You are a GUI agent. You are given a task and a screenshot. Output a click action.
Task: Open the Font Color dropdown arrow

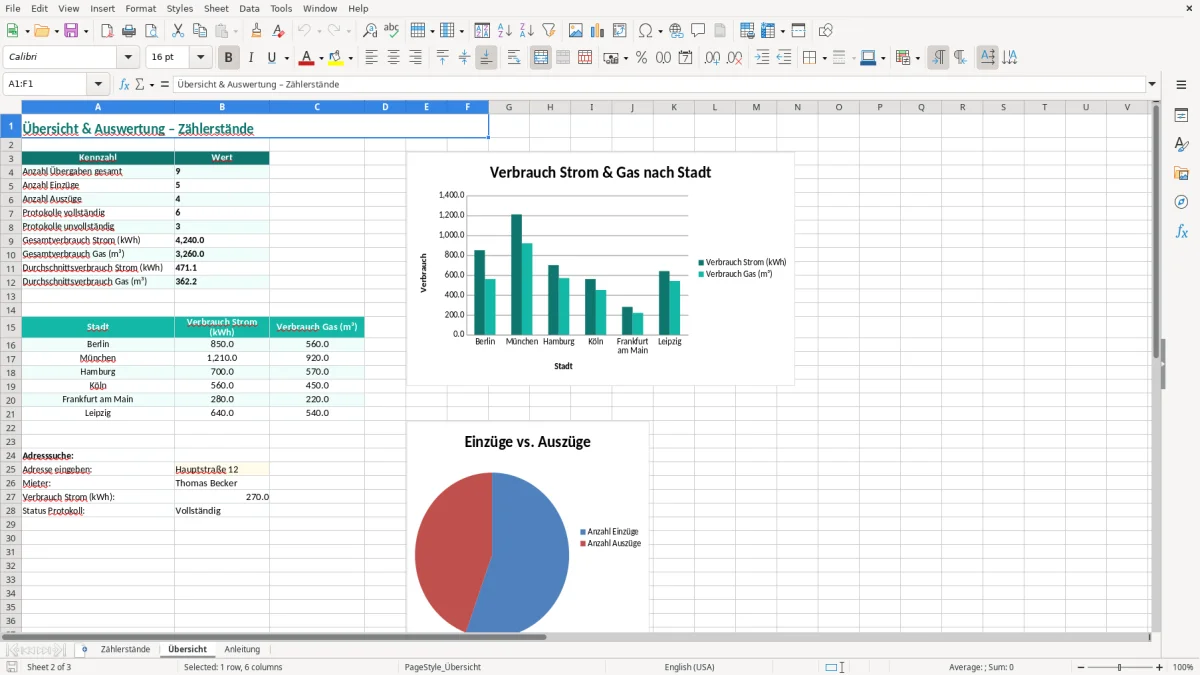pos(321,58)
